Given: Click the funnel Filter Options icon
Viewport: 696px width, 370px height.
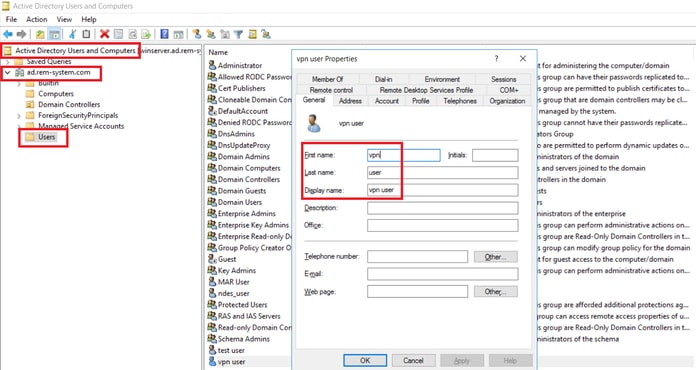Looking at the screenshot, I should (x=238, y=34).
